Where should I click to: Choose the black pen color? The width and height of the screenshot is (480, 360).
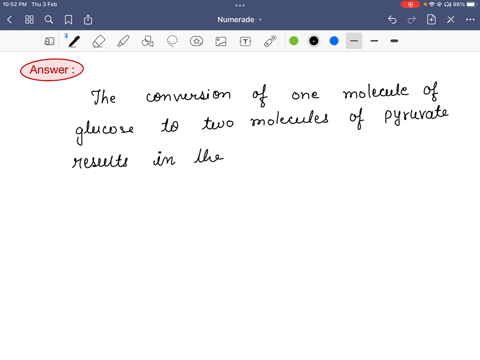click(314, 41)
